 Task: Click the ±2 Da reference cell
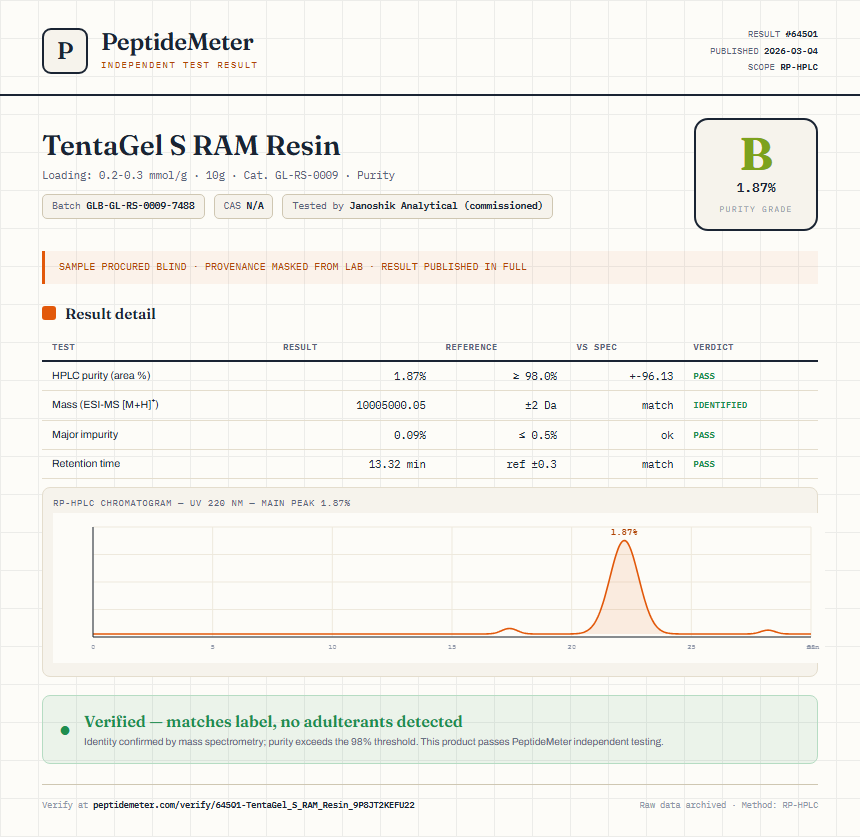pos(541,405)
